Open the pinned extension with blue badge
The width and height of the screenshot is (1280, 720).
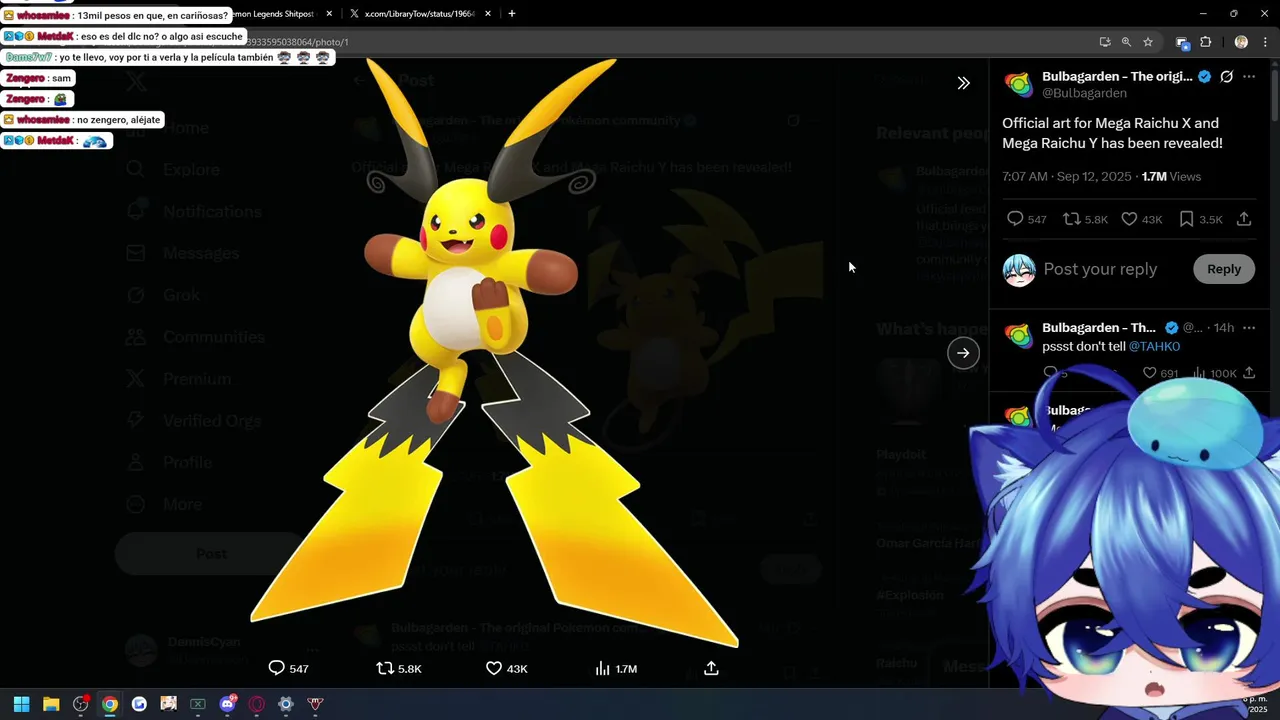(x=1182, y=42)
